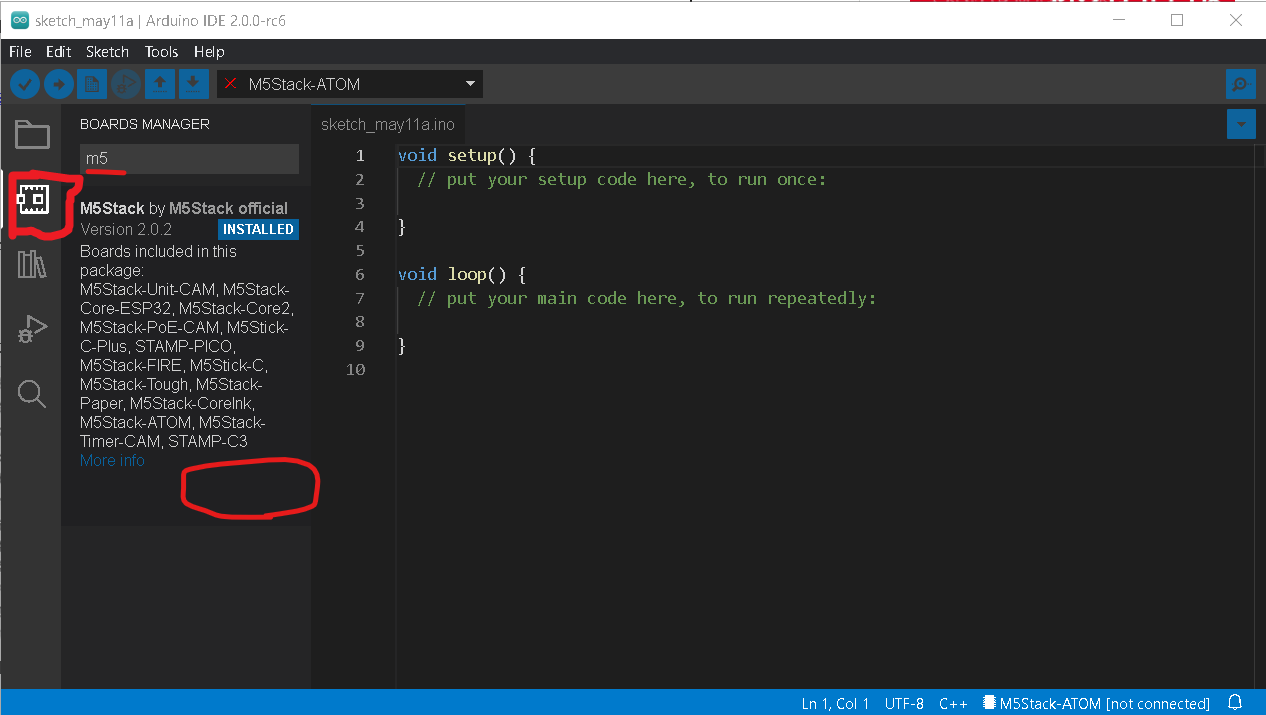Open the Edit menu
Image resolution: width=1266 pixels, height=715 pixels.
59,52
